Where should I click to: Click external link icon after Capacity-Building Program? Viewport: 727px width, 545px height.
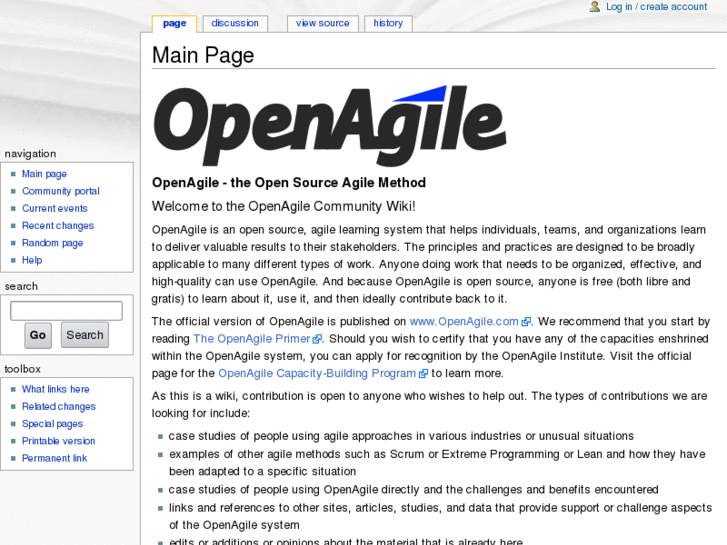point(423,373)
